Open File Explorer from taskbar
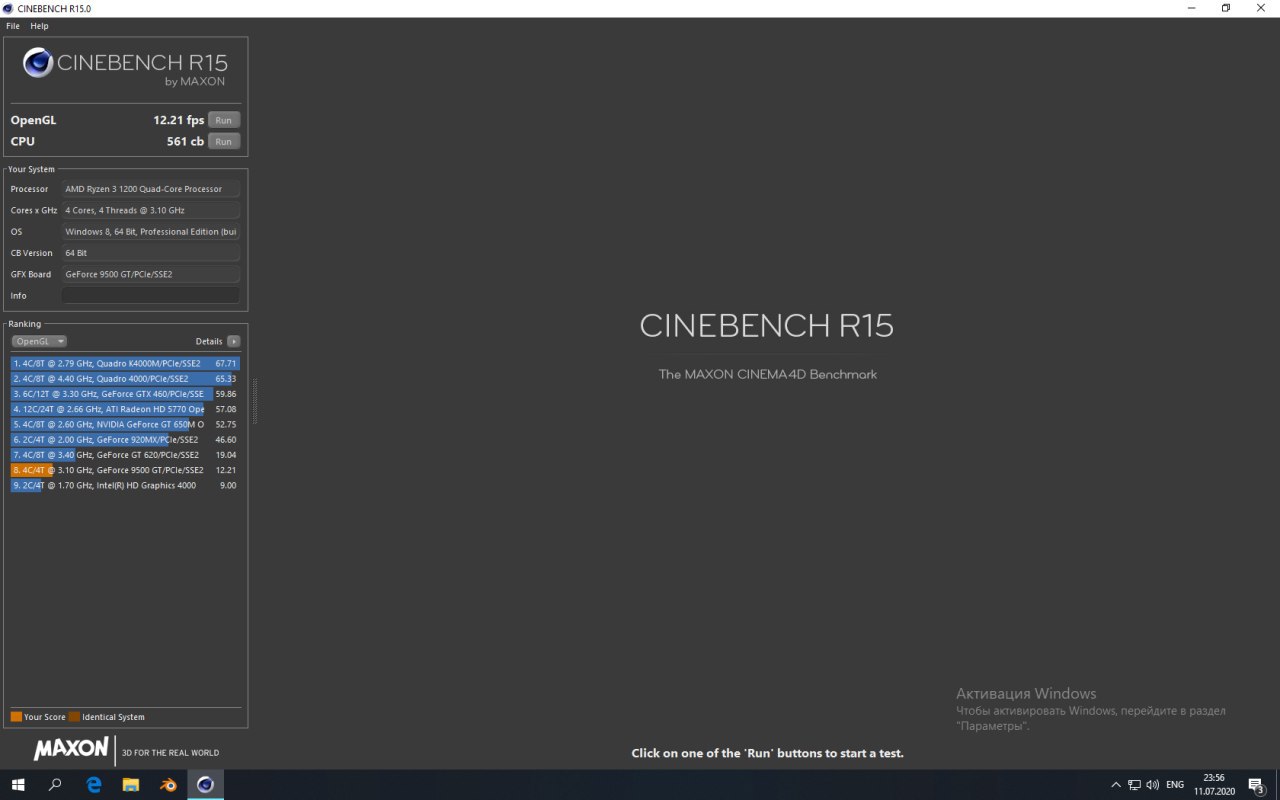 pos(130,785)
